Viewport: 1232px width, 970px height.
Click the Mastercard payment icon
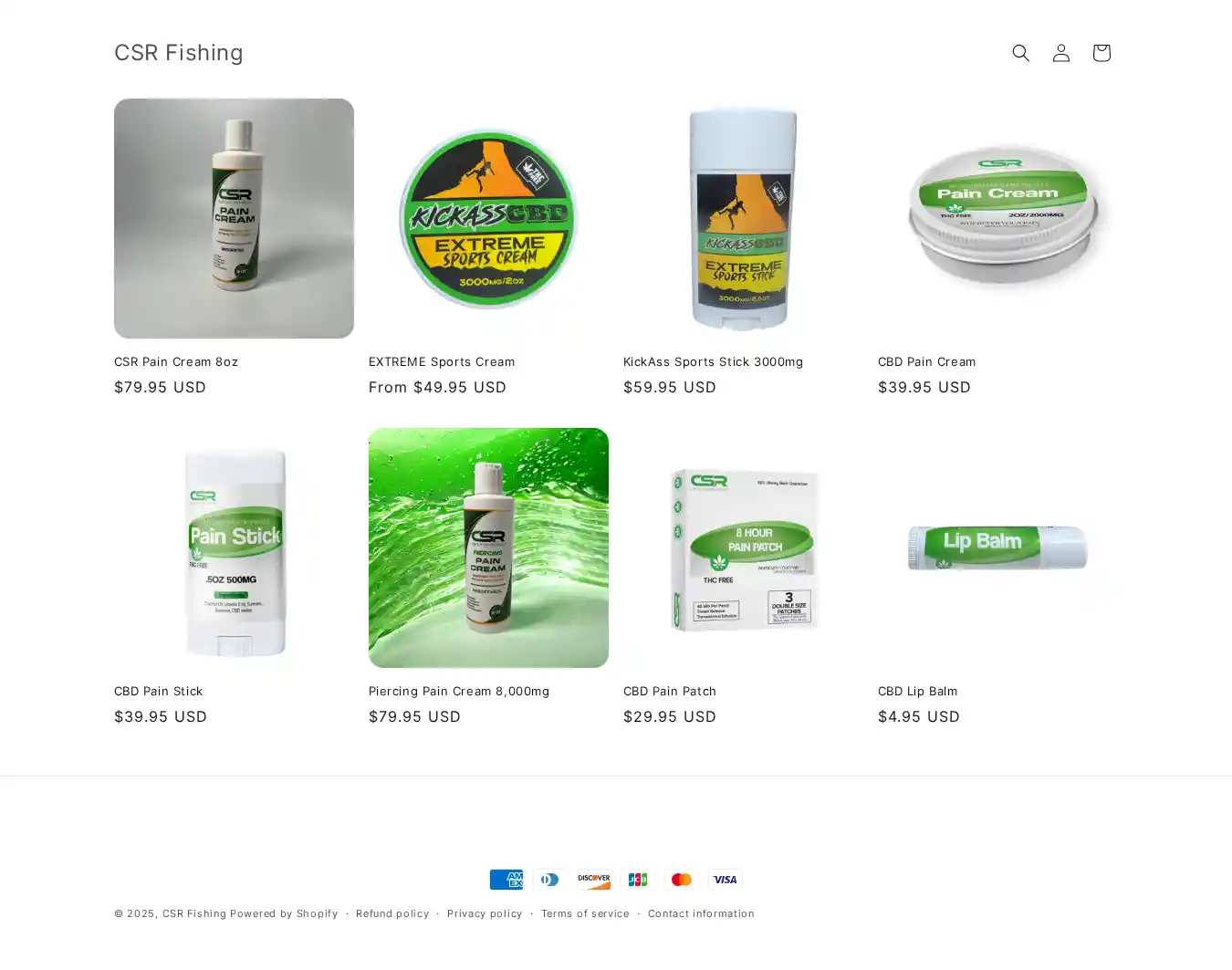(x=682, y=880)
